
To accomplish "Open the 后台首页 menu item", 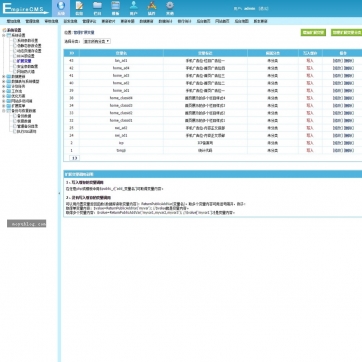I will (x=203, y=21).
